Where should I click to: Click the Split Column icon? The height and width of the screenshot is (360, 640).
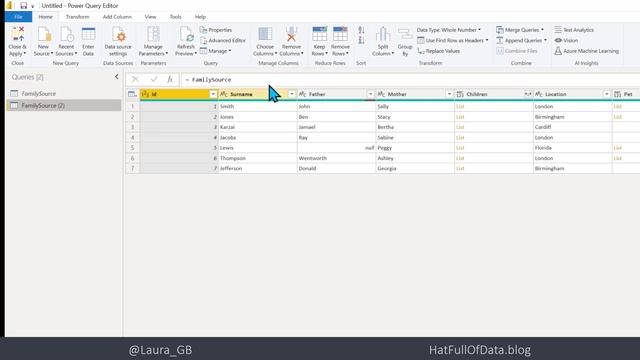click(x=383, y=34)
